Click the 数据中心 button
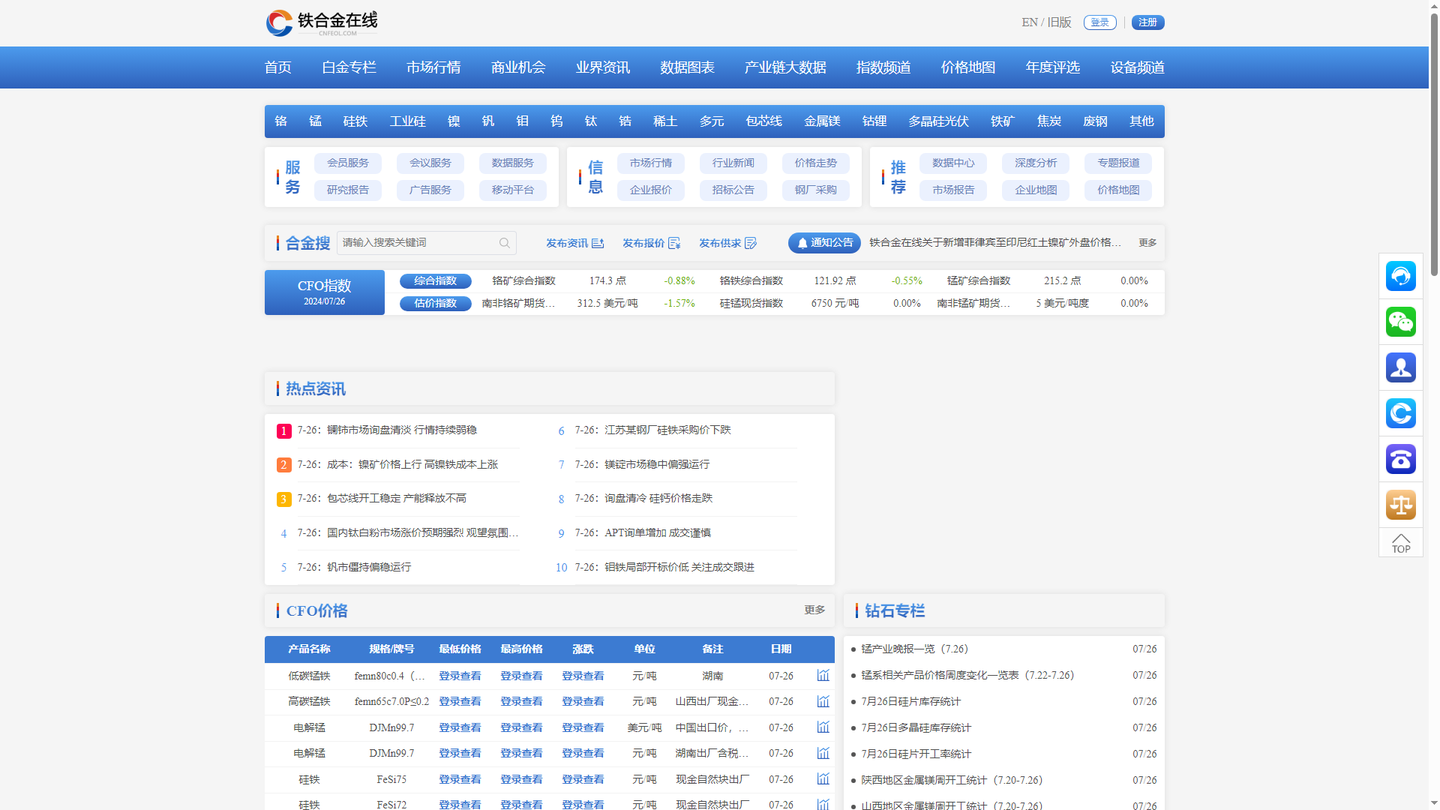Screen dimensions: 1440x810 [x=953, y=163]
